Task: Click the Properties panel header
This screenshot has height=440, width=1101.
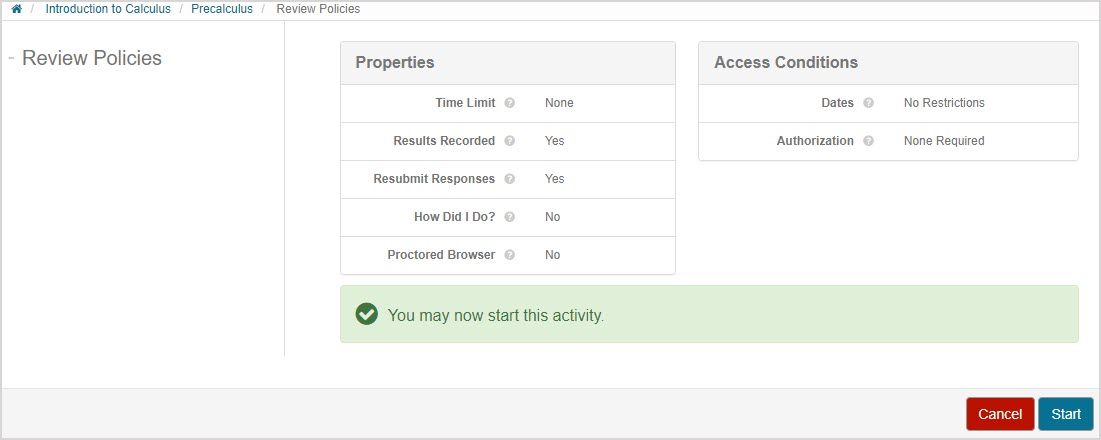Action: [x=395, y=62]
